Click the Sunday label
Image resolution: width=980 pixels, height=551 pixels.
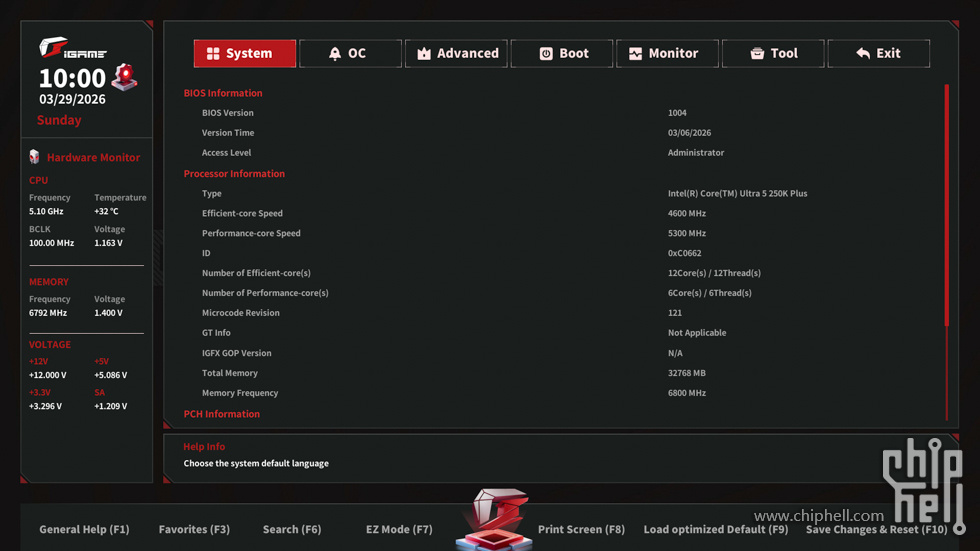pos(59,120)
